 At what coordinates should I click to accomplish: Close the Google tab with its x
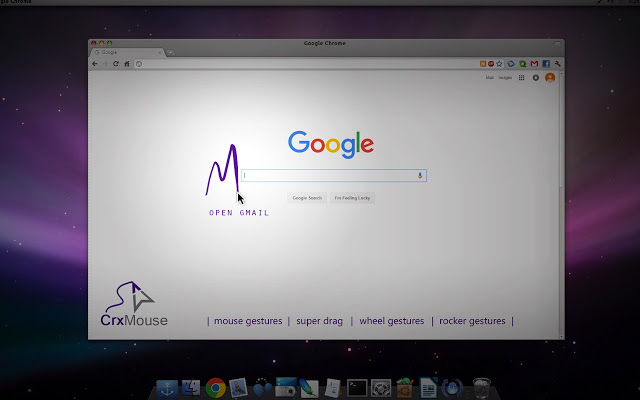tap(160, 52)
